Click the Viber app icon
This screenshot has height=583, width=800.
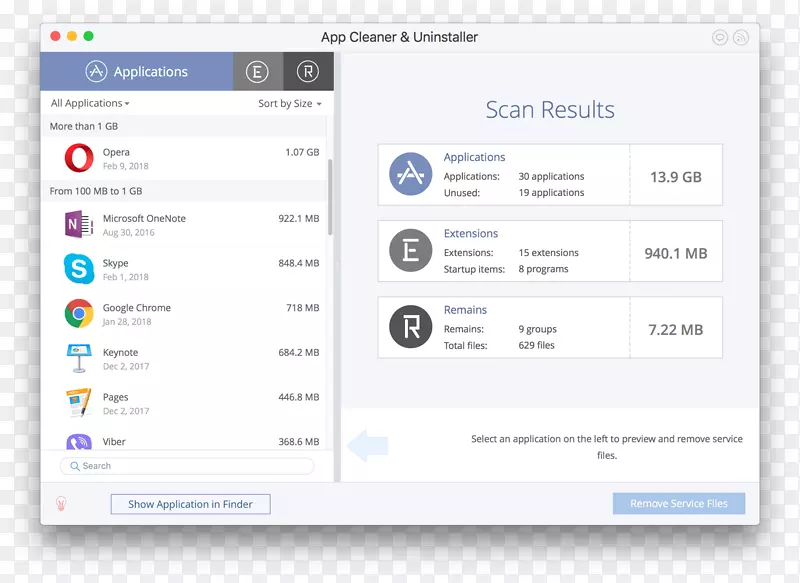(79, 442)
